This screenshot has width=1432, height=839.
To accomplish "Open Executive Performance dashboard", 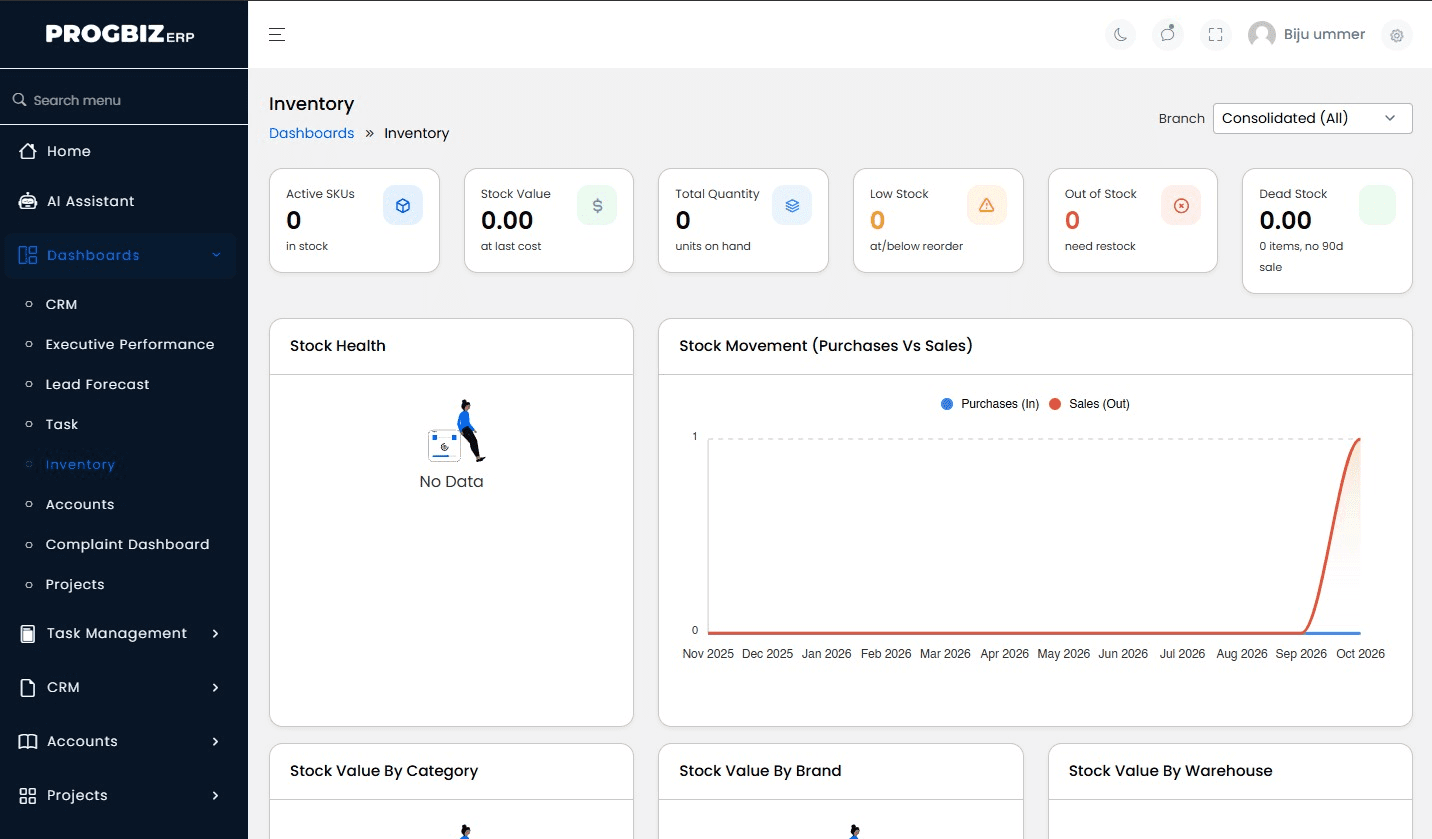I will tap(130, 344).
